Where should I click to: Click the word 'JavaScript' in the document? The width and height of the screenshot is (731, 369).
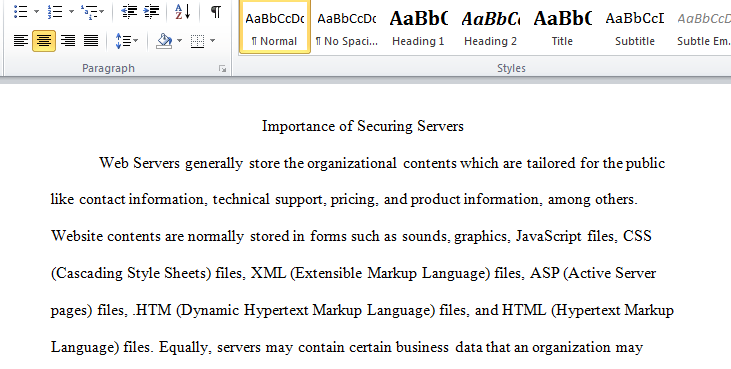(x=549, y=236)
